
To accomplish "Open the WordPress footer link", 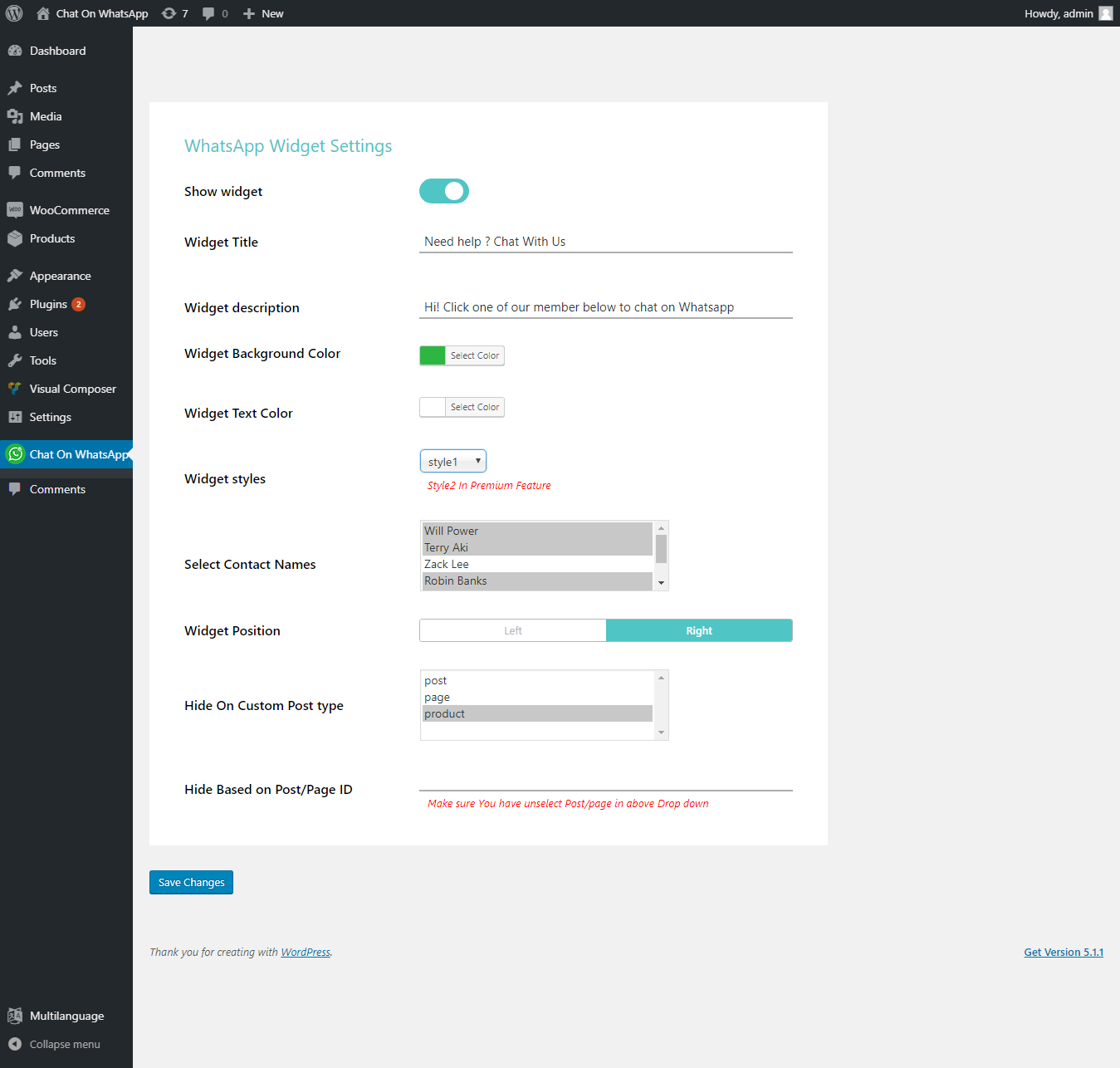I will [306, 953].
